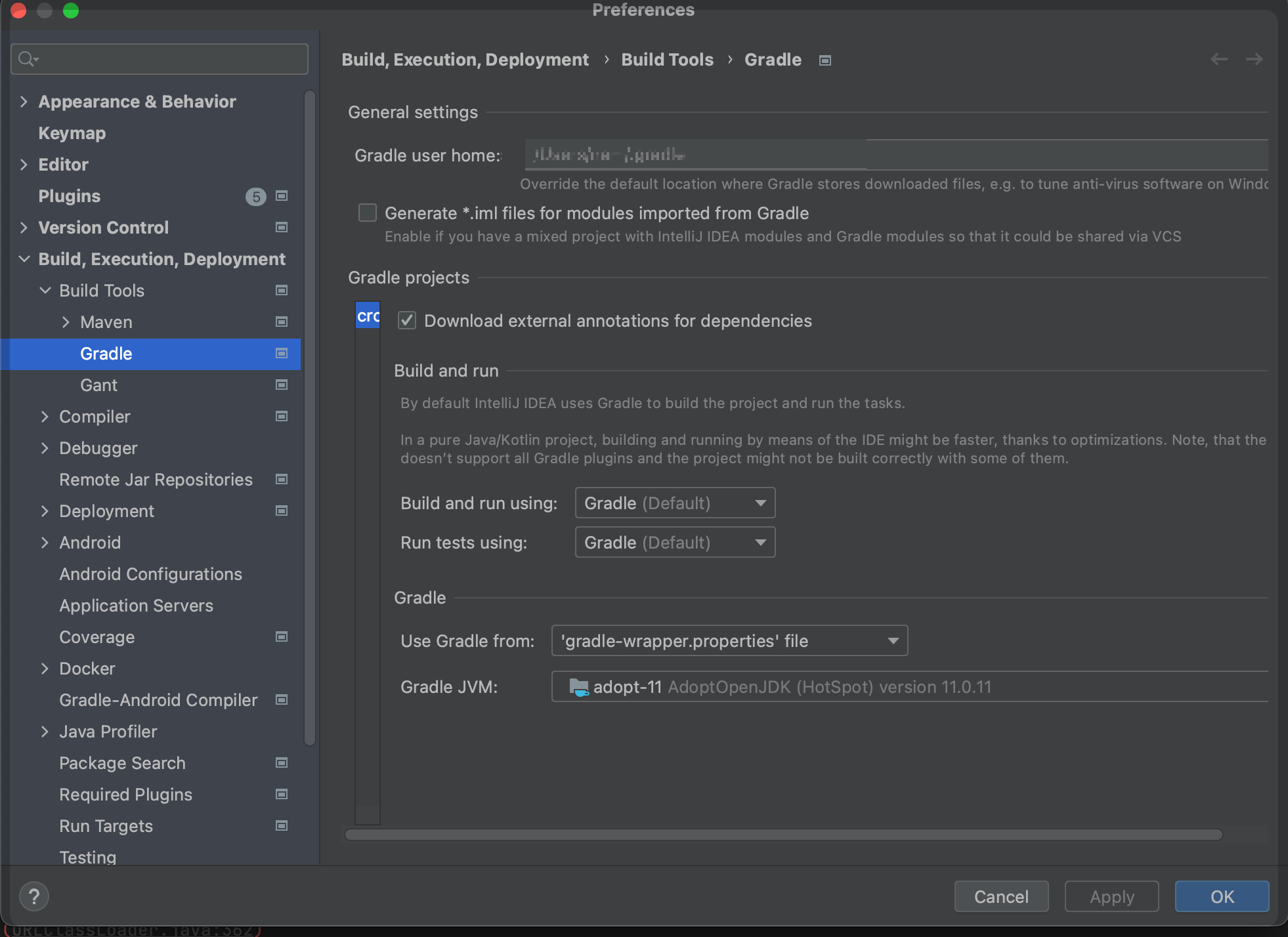Uncheck Download external annotations for dependencies
1288x937 pixels.
click(407, 320)
